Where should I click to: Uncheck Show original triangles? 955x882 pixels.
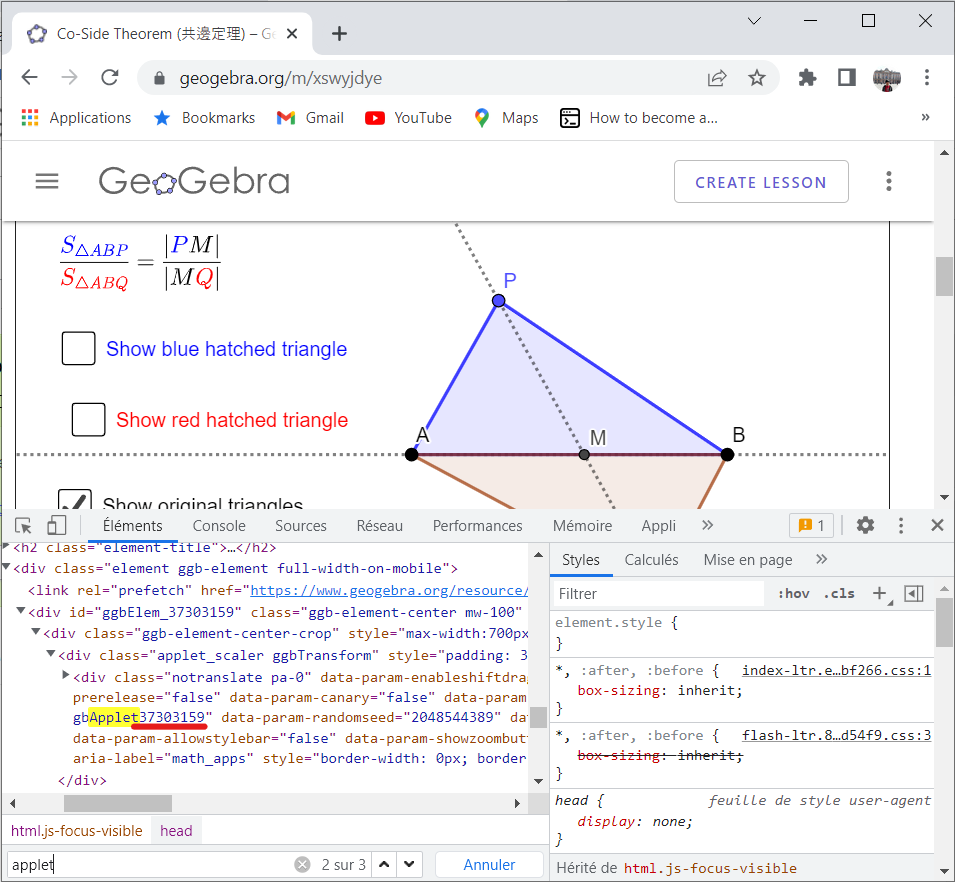pos(75,502)
